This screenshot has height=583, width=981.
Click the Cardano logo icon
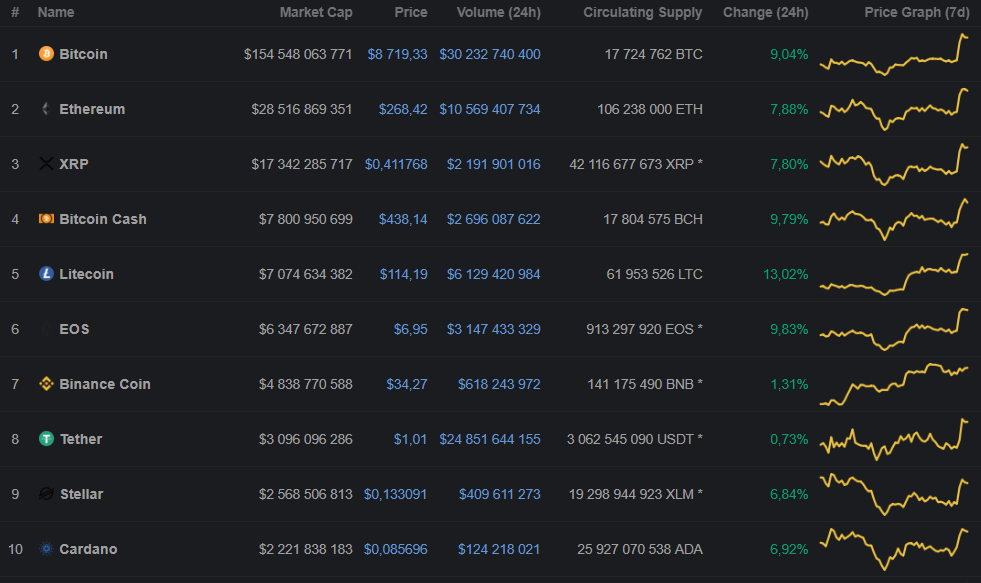[x=46, y=549]
